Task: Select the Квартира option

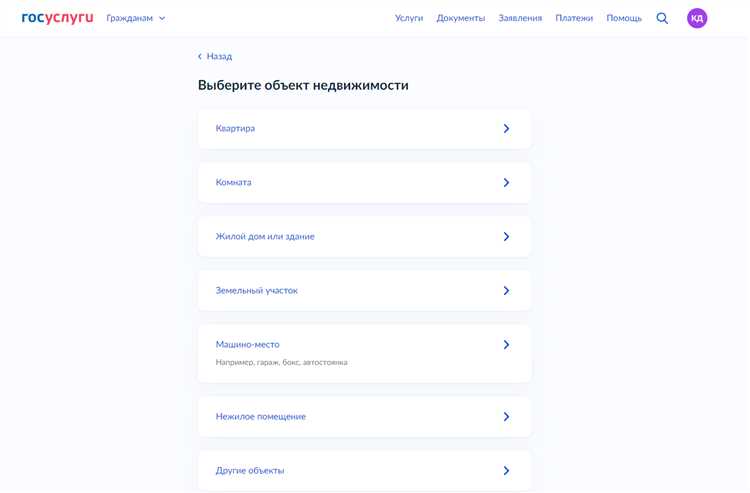Action: click(364, 129)
